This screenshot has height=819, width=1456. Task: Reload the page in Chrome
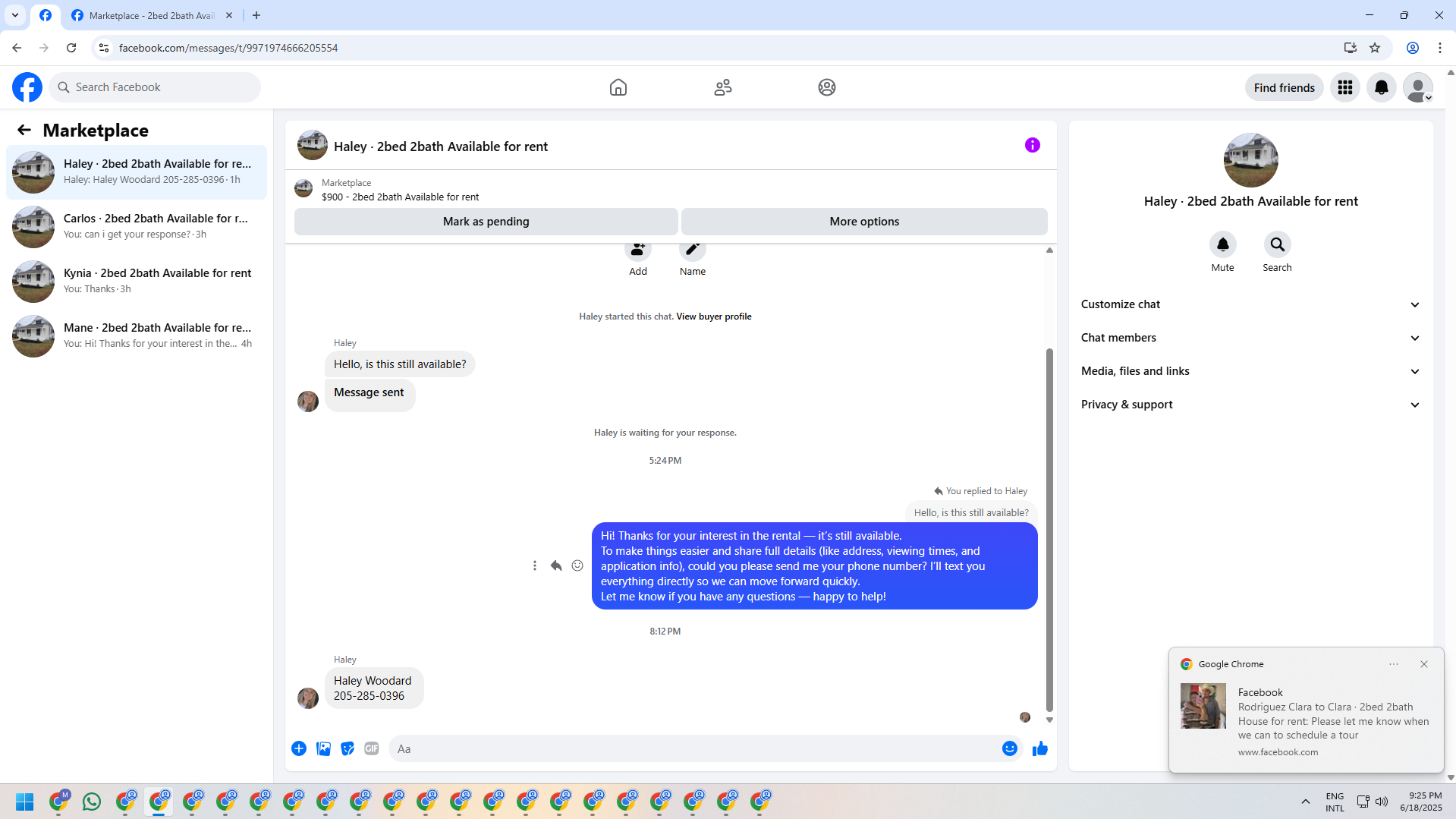pos(71,48)
